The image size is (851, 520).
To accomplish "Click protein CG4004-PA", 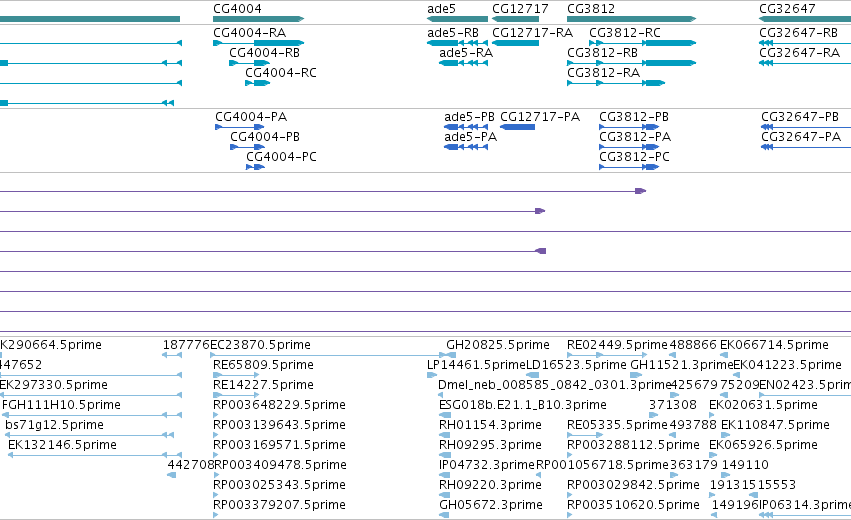I will [251, 117].
